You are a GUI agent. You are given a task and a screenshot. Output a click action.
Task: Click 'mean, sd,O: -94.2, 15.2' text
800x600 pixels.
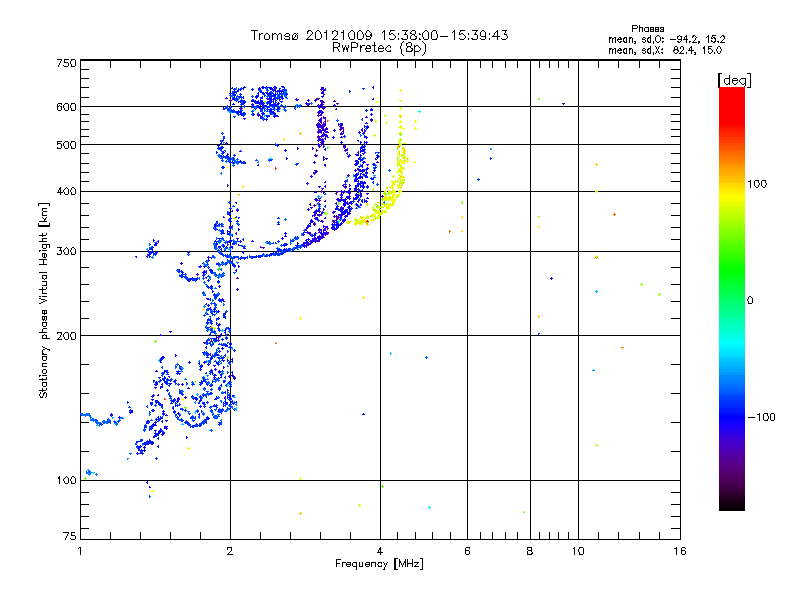(666, 39)
